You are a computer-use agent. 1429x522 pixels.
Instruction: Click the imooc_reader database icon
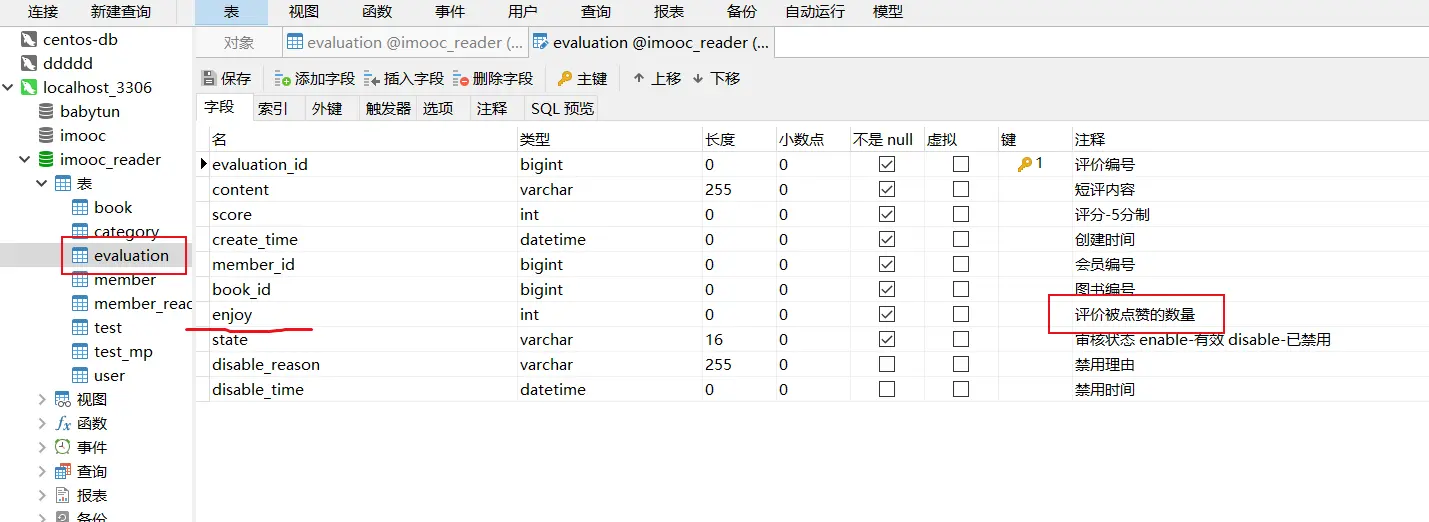click(x=46, y=159)
